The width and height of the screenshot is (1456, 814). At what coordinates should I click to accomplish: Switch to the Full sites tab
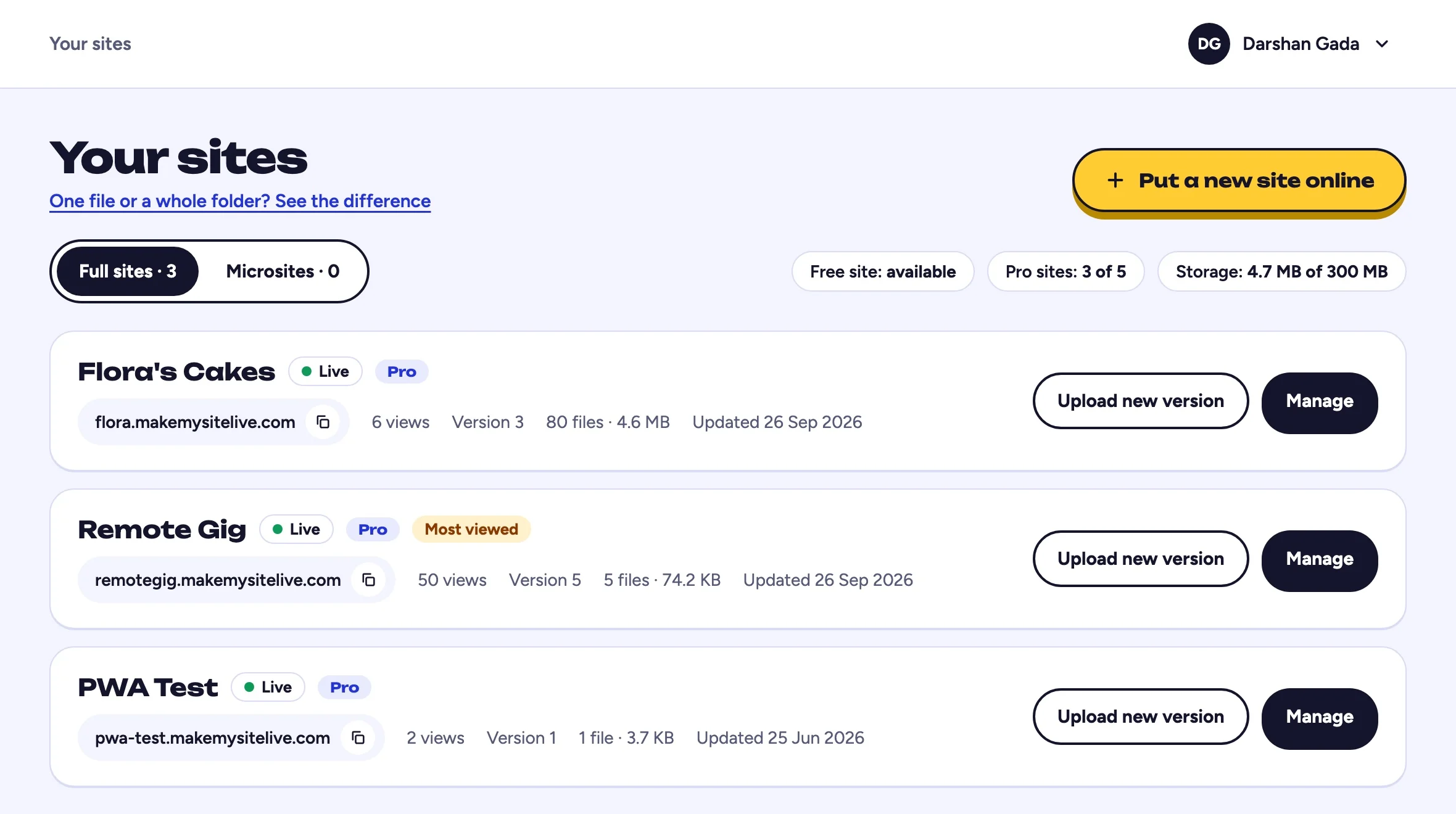point(128,271)
